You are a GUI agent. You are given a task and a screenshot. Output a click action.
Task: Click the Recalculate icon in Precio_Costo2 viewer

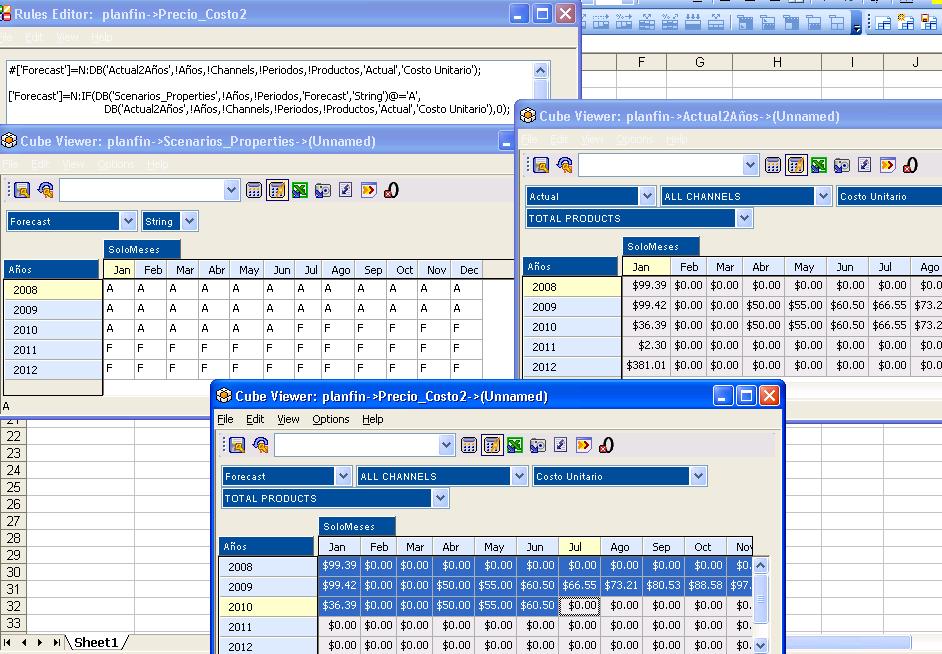[x=469, y=445]
